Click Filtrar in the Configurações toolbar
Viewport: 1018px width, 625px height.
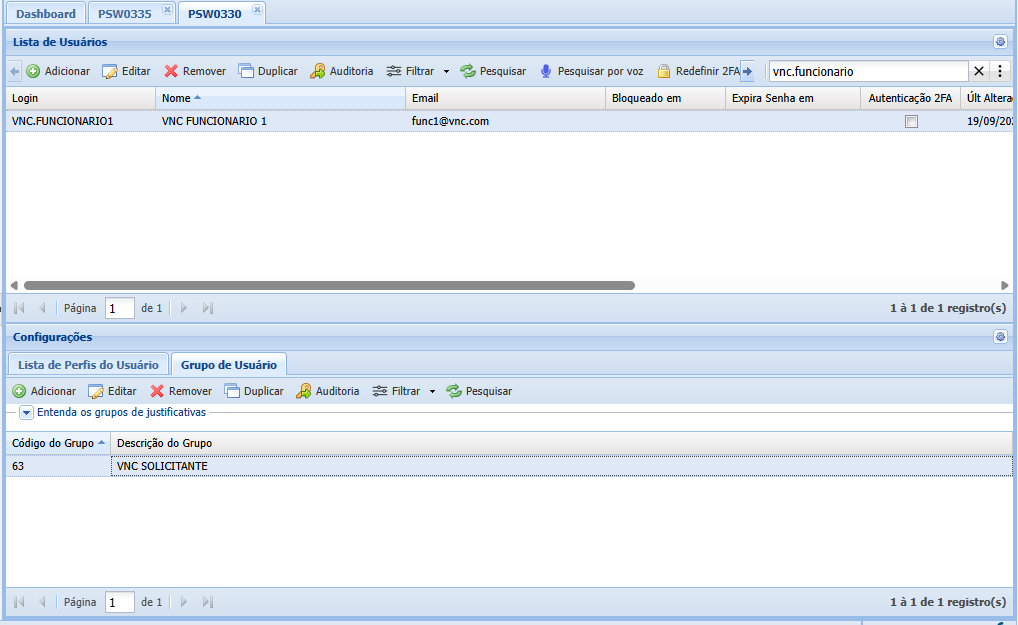click(x=397, y=391)
